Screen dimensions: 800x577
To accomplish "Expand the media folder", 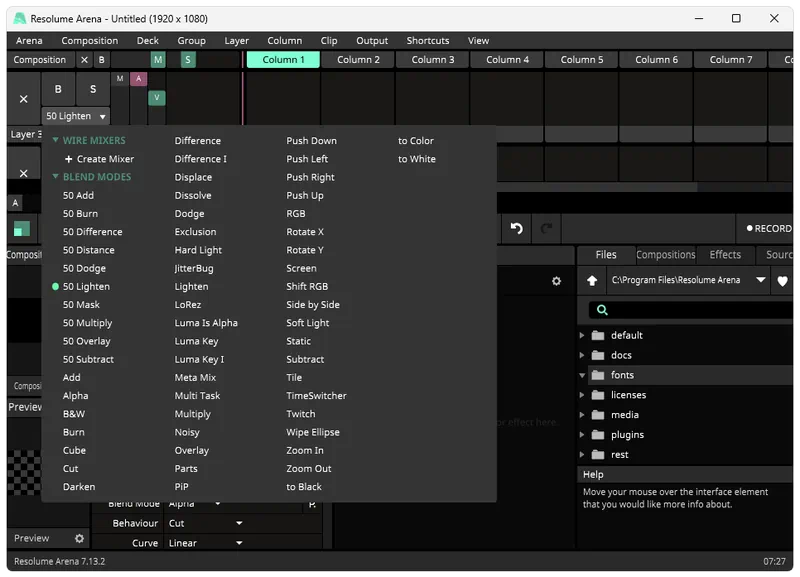I will pyautogui.click(x=582, y=415).
